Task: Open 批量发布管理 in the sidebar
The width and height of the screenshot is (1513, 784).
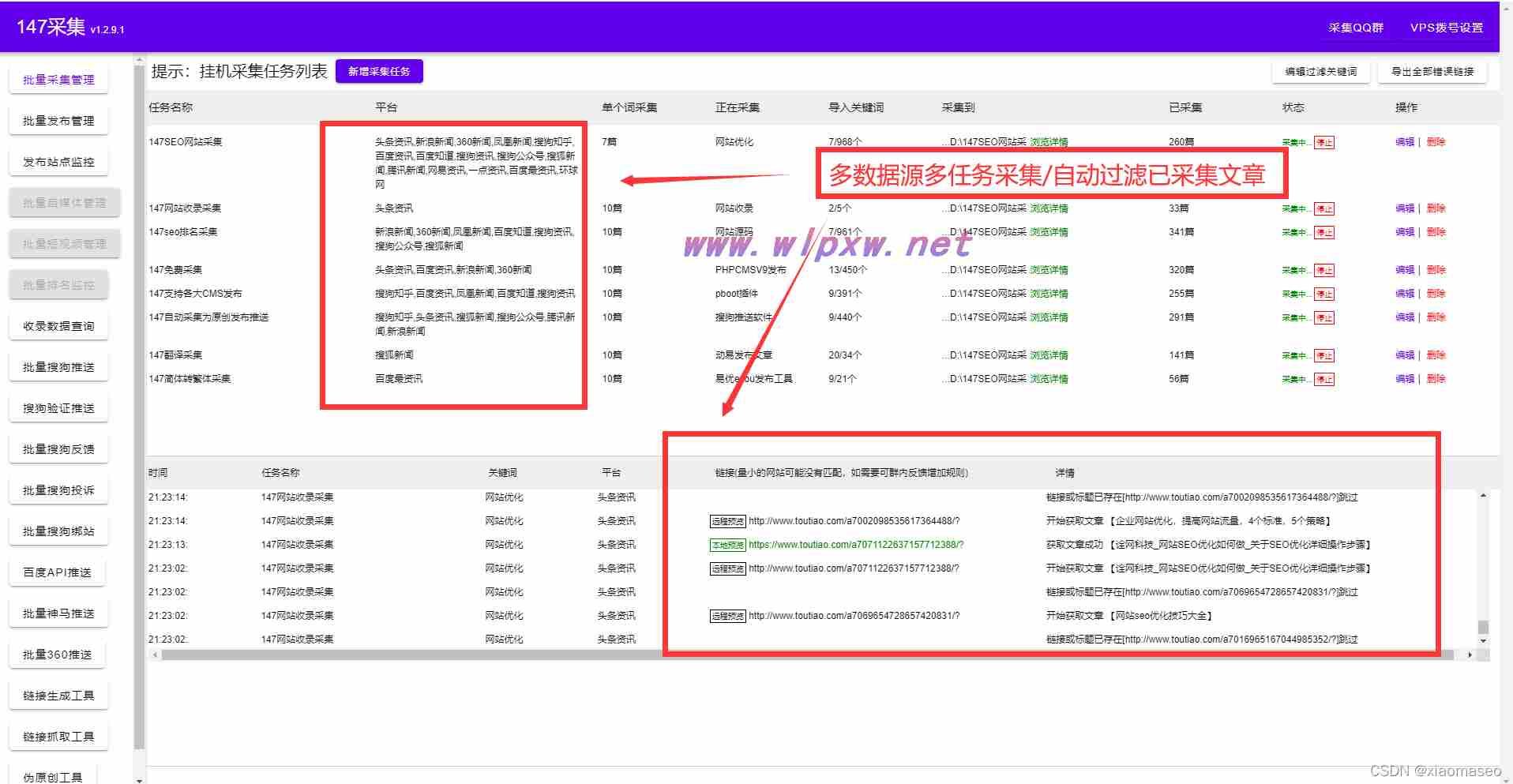Action: (58, 121)
